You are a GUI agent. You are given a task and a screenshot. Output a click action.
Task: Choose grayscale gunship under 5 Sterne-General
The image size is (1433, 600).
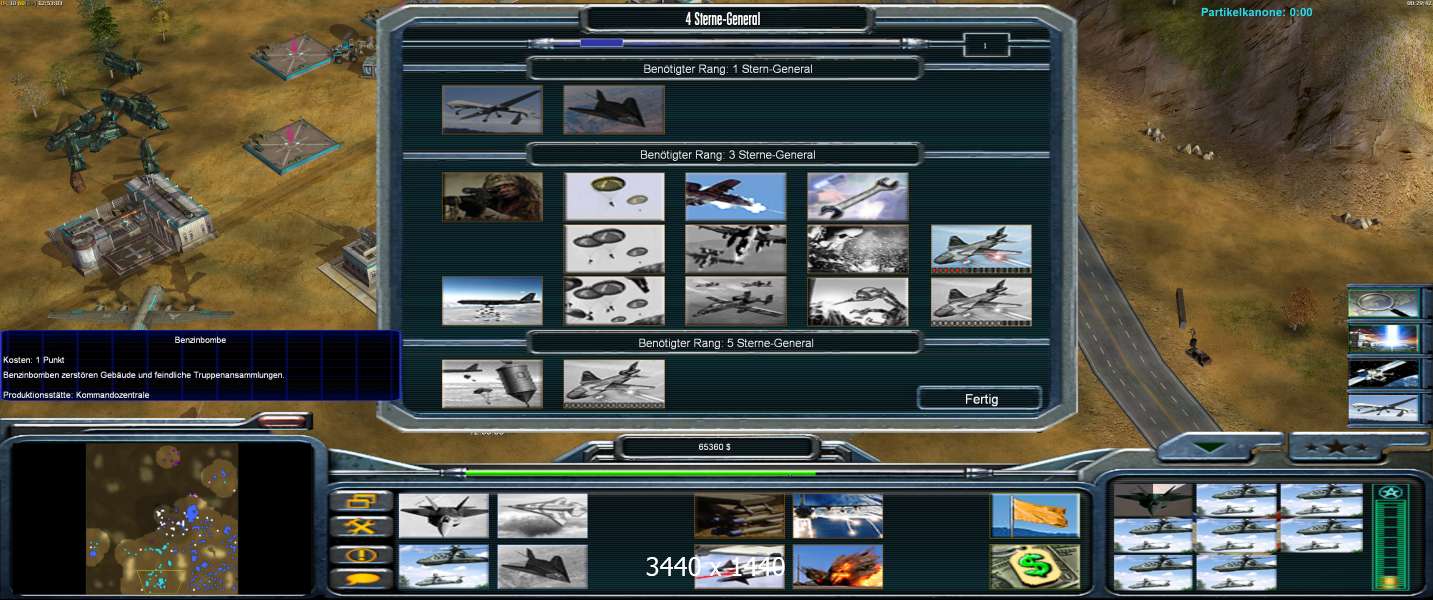[x=614, y=384]
